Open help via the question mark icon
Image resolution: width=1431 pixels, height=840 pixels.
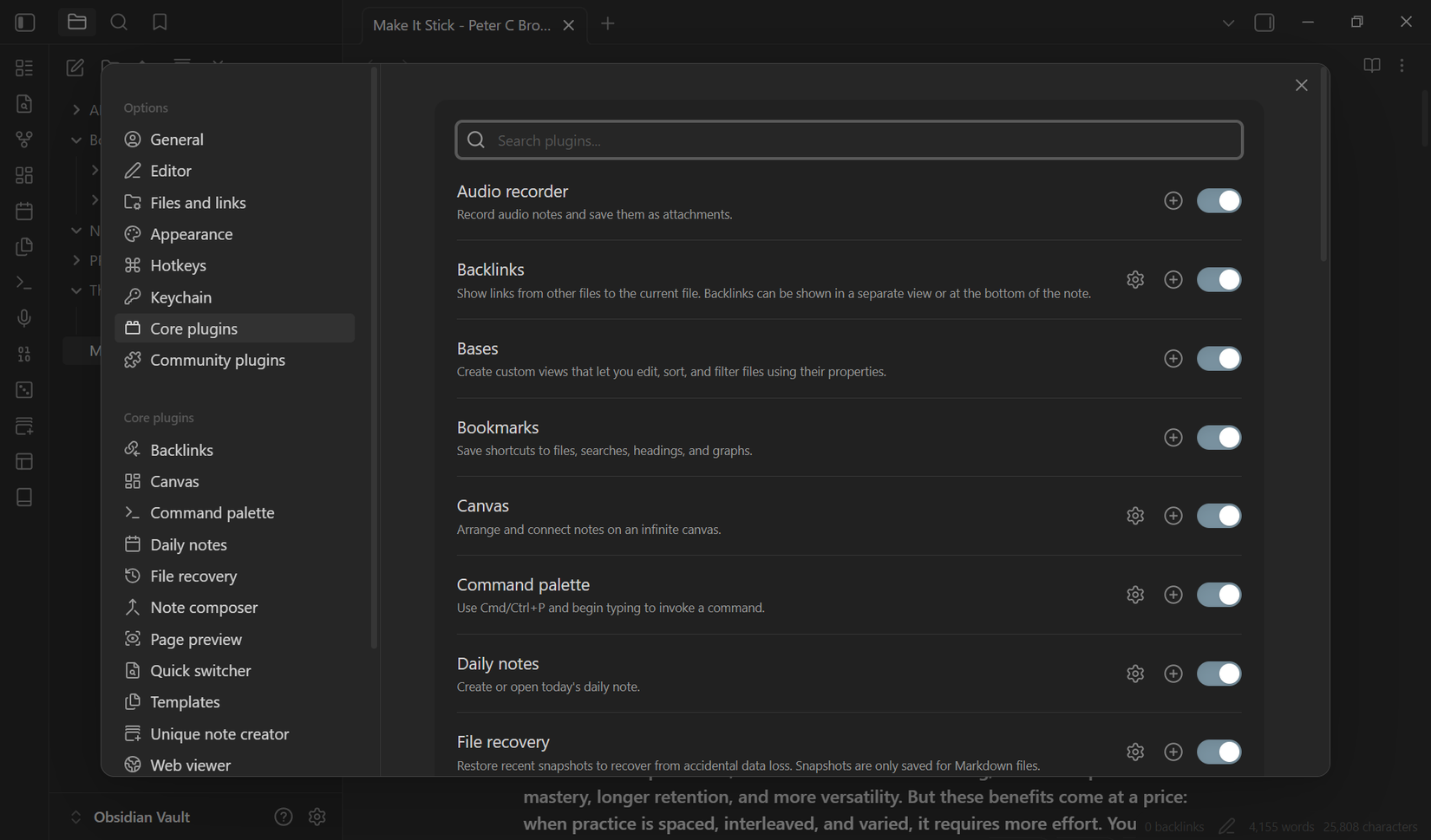(x=283, y=816)
